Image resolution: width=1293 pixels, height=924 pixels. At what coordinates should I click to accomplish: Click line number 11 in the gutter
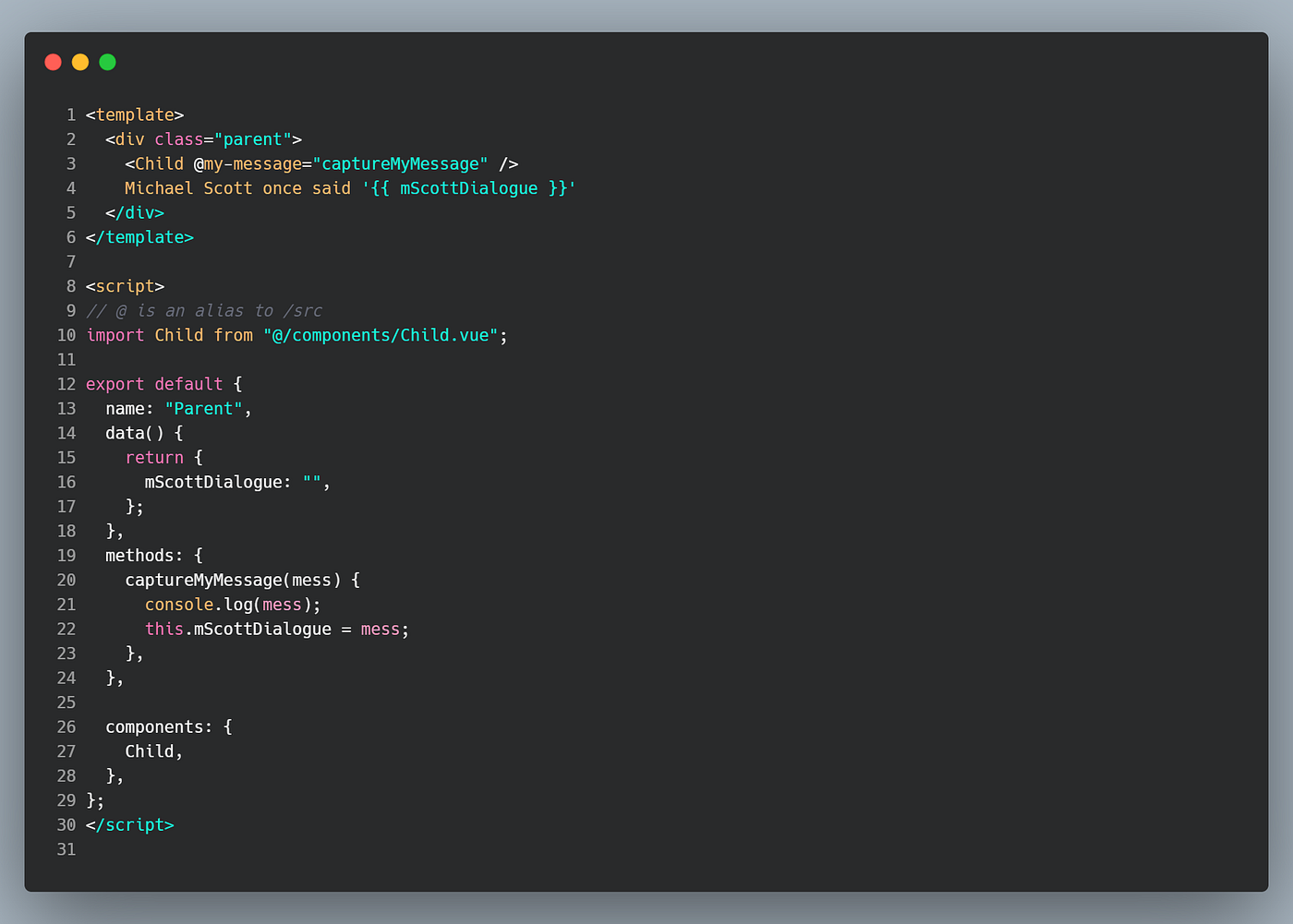click(66, 359)
